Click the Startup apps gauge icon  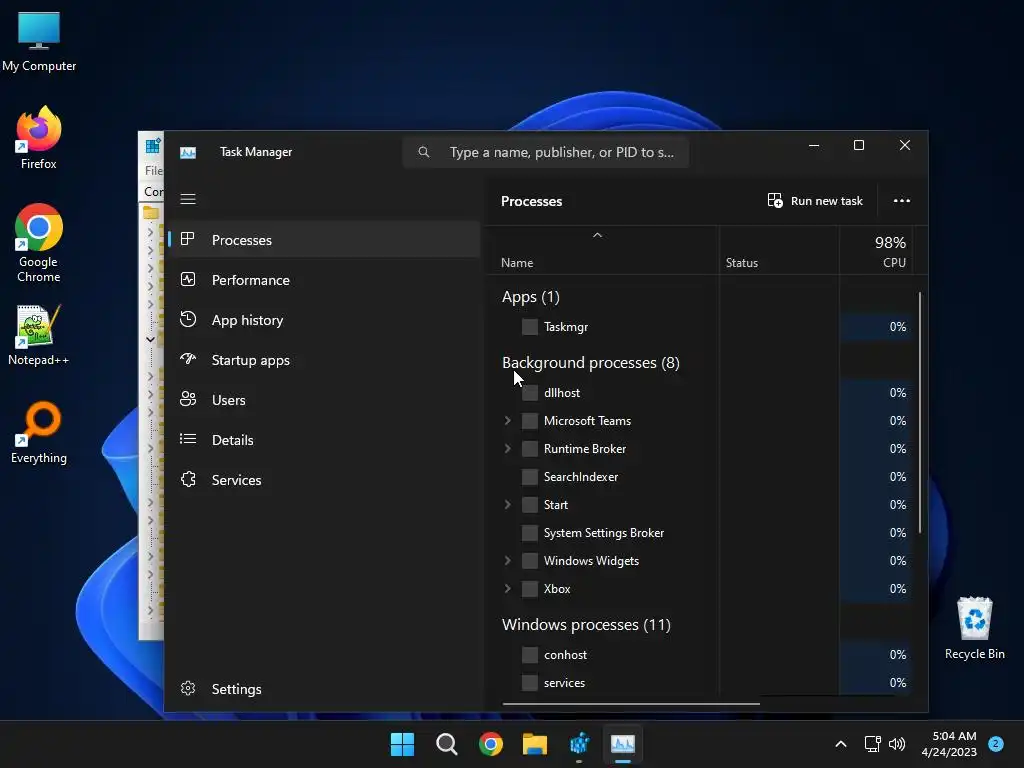pyautogui.click(x=187, y=359)
